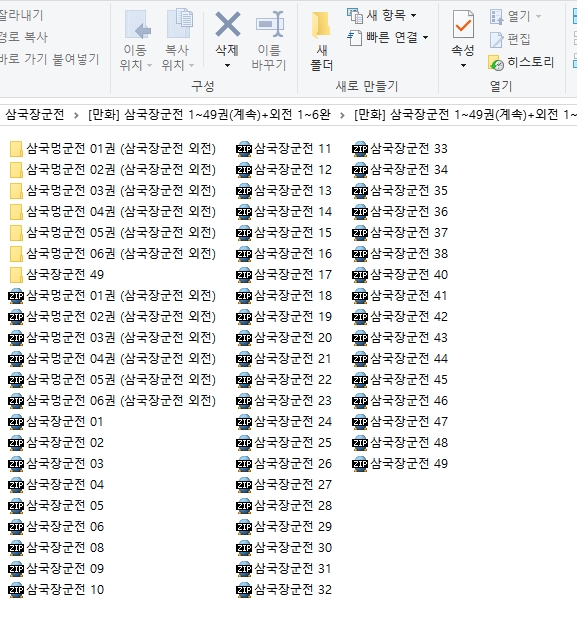
Task: Click the Edit (편집) icon
Action: (x=496, y=39)
